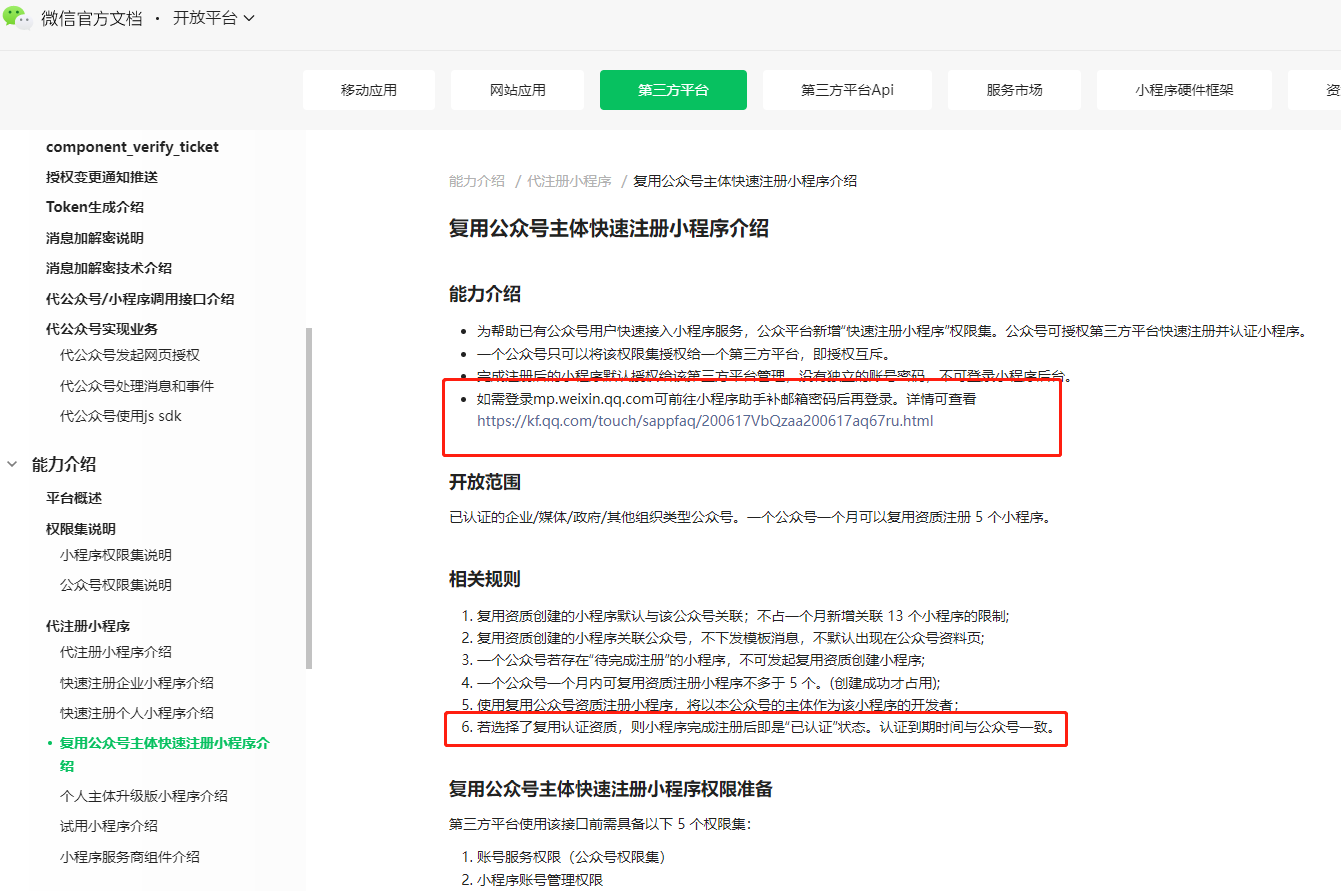Open 代公众号处理消息和事件 page
This screenshot has width=1341, height=891.
(x=137, y=386)
